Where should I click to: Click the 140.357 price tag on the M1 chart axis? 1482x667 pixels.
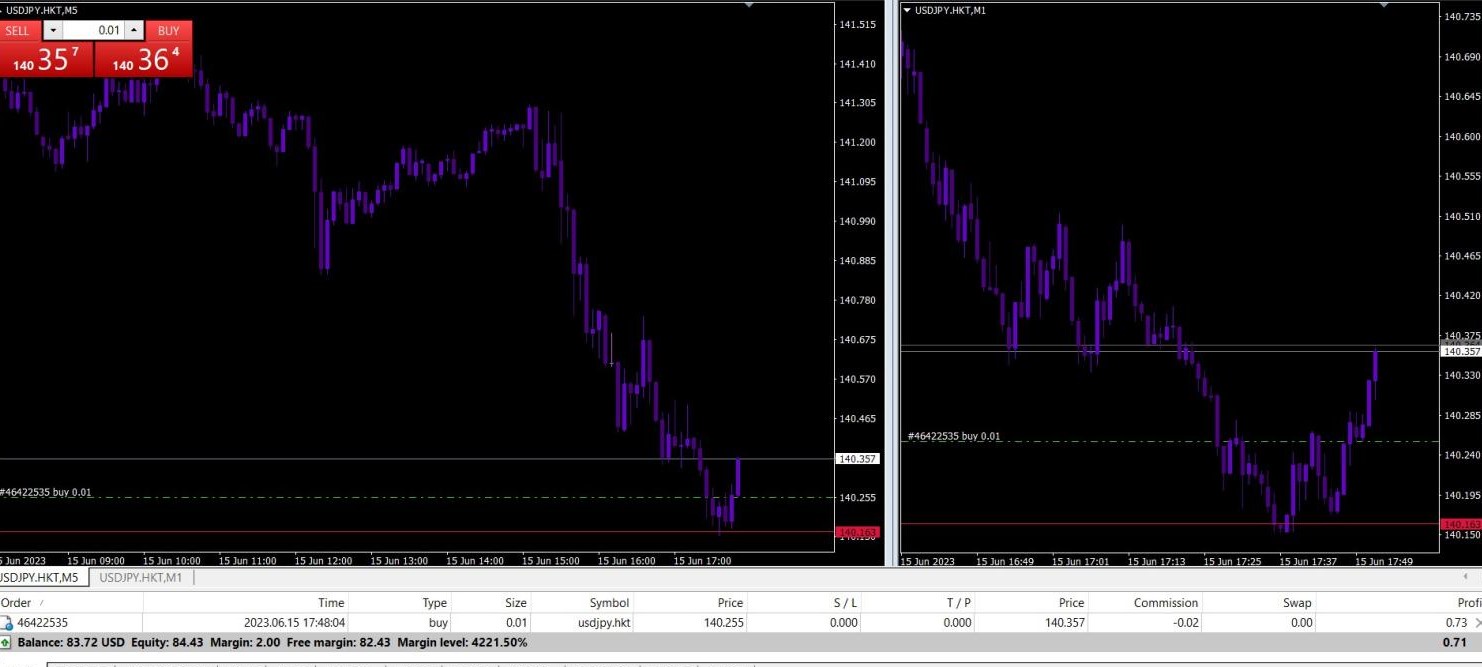coord(1461,351)
